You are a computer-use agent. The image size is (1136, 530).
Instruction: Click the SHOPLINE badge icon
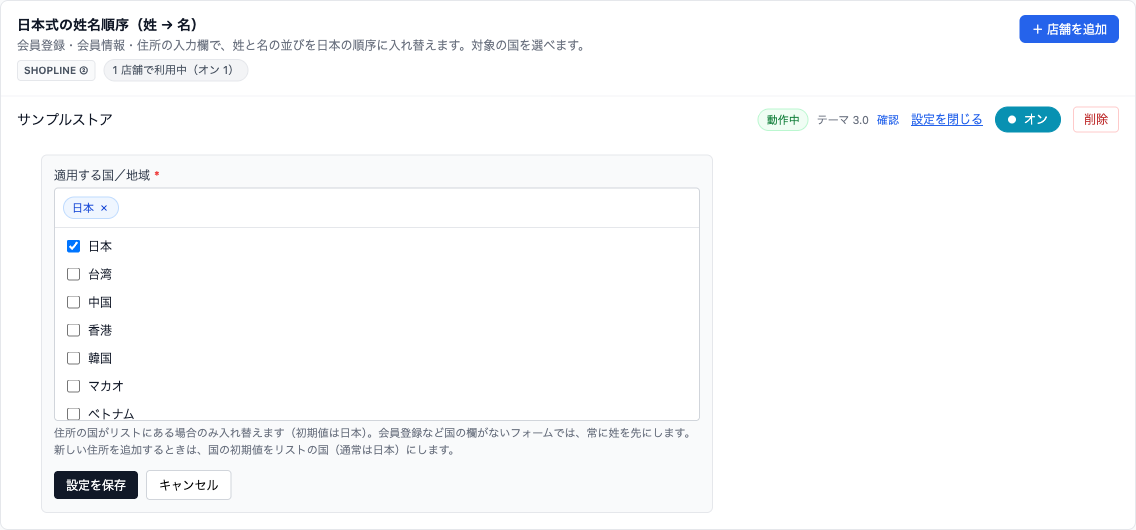[x=57, y=70]
